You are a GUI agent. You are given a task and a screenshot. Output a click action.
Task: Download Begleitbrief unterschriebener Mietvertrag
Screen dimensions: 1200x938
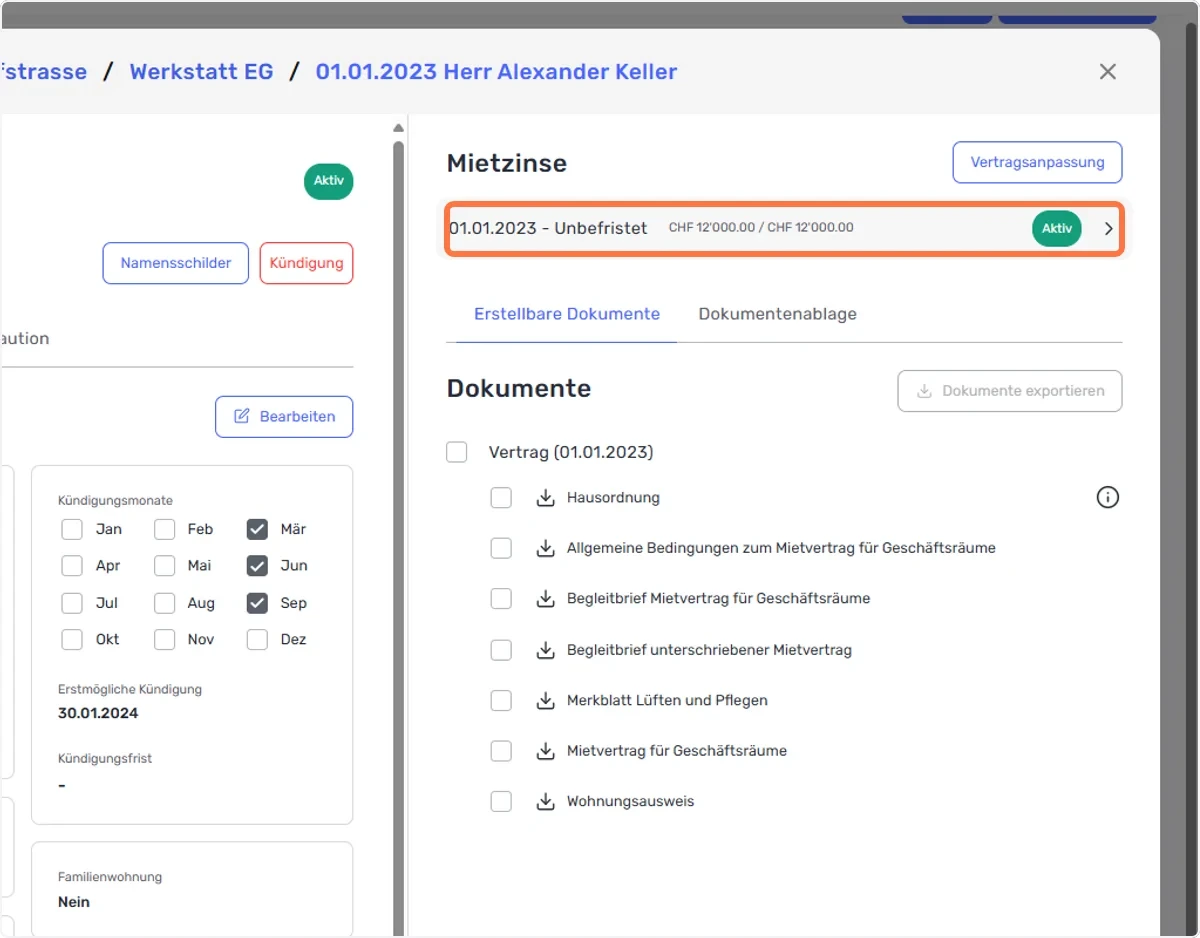coord(545,650)
